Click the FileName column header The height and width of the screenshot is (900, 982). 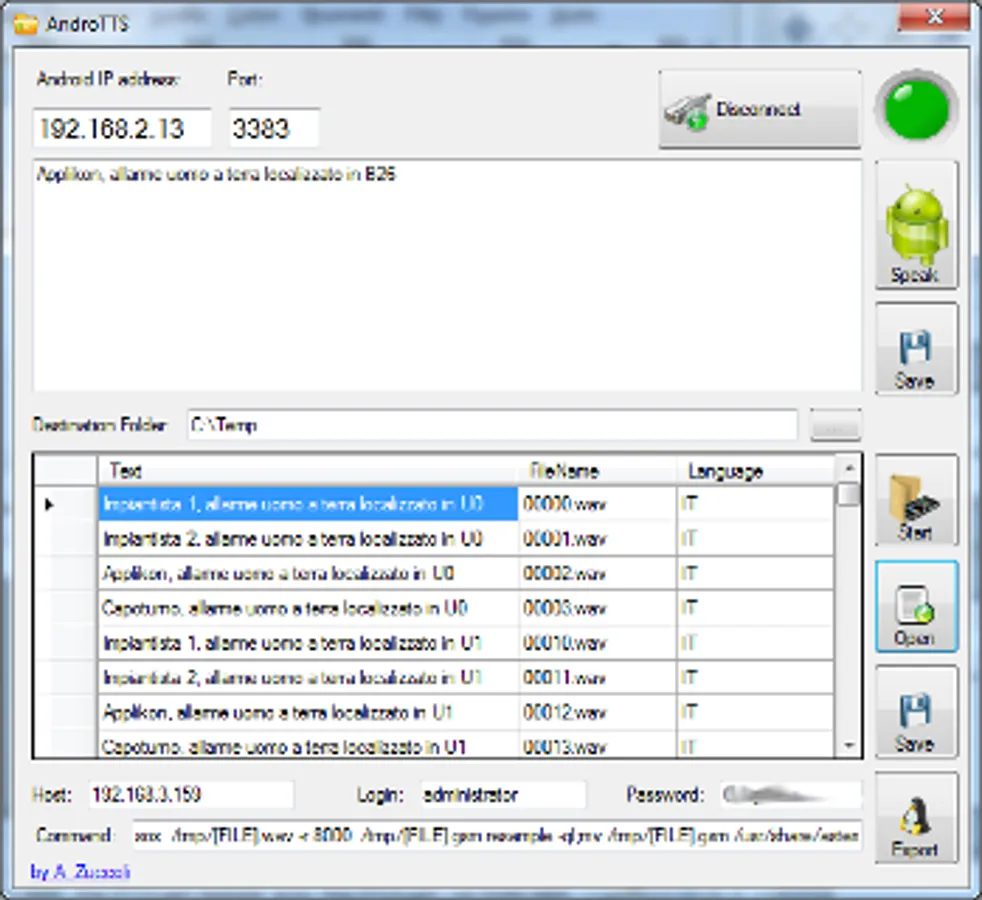[597, 470]
